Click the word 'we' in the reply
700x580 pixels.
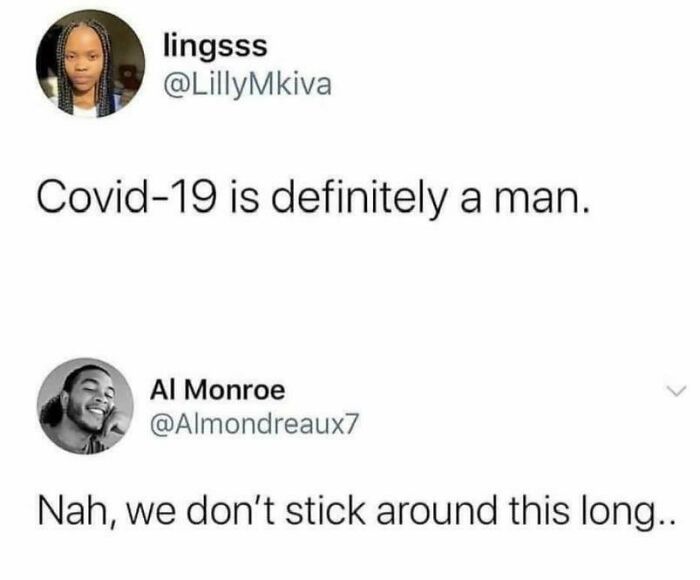151,514
